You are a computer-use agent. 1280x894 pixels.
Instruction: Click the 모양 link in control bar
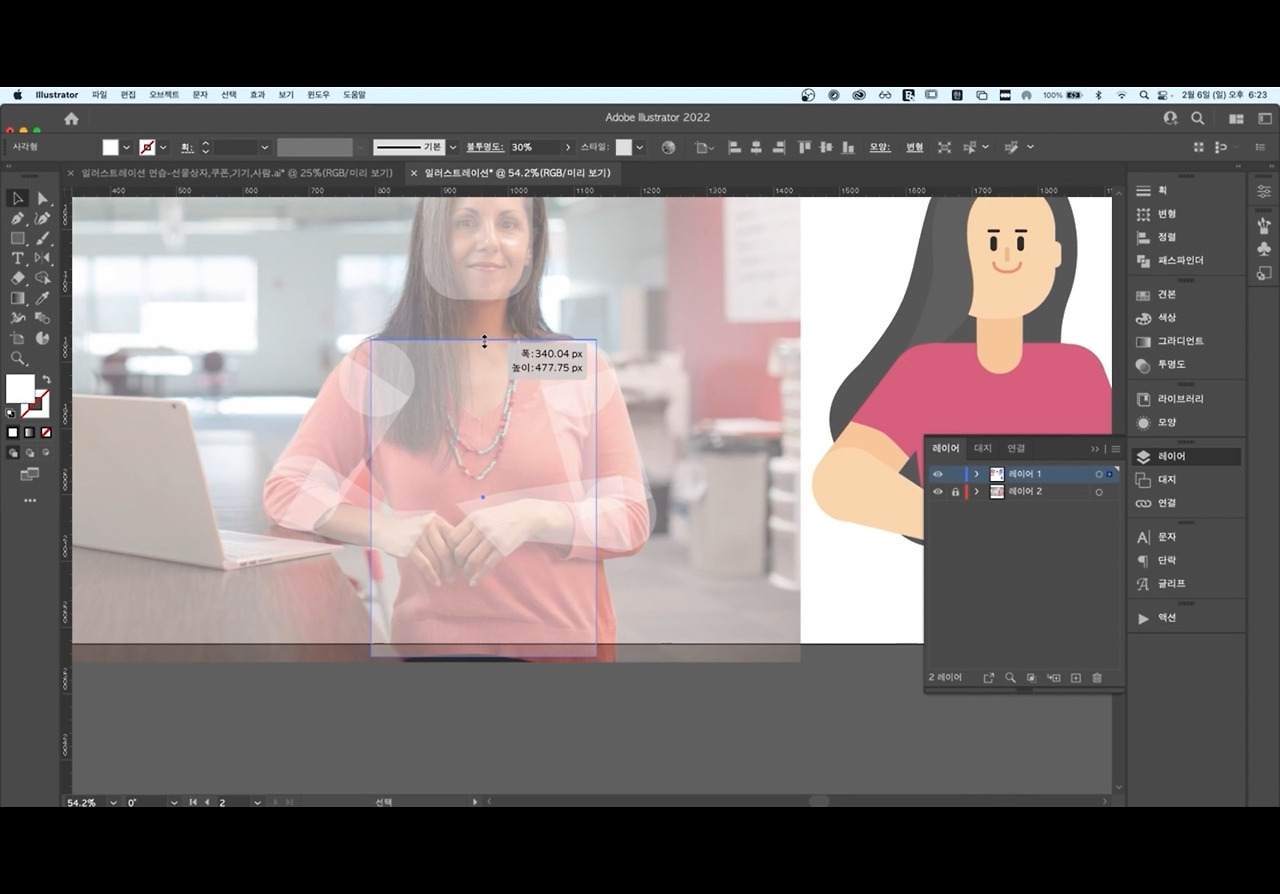(879, 147)
